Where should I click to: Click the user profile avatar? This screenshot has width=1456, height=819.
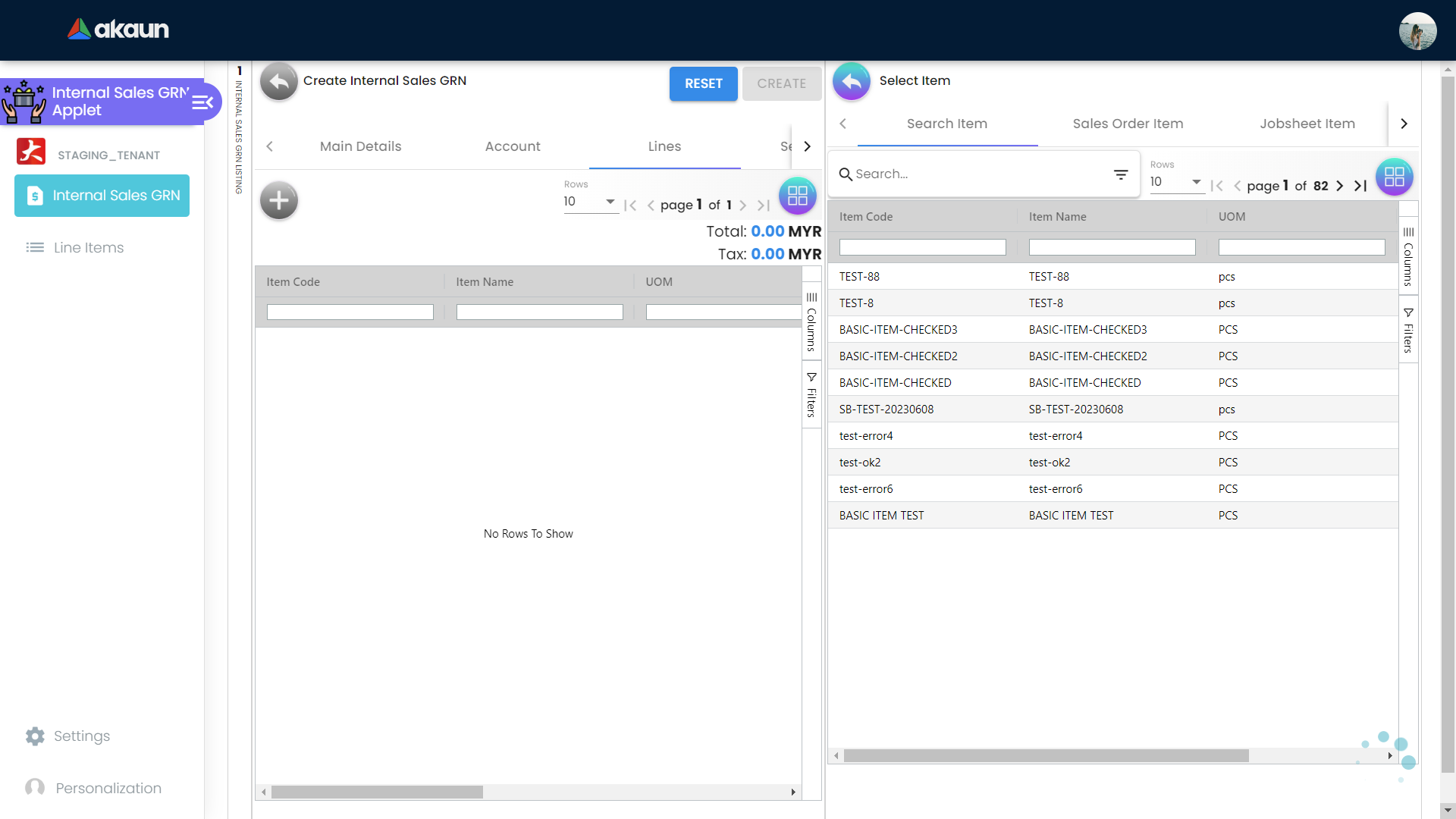click(x=1417, y=31)
